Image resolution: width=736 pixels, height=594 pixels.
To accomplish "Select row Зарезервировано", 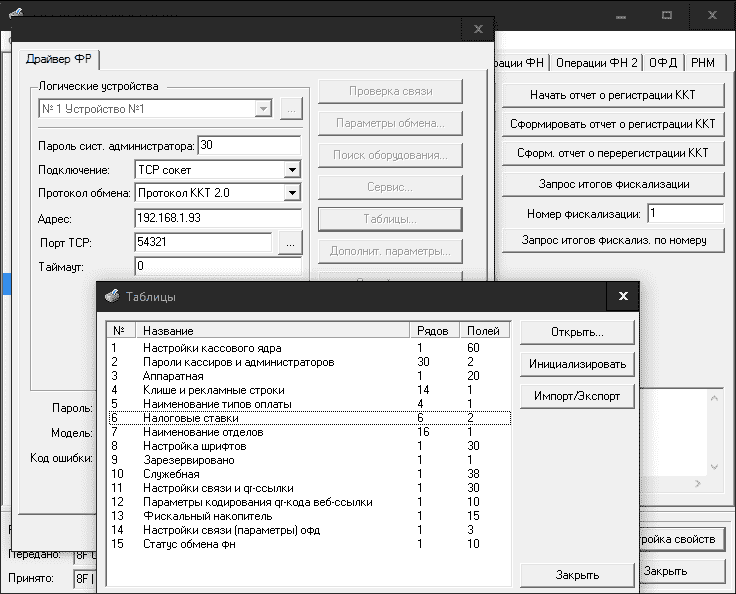I will [x=309, y=460].
